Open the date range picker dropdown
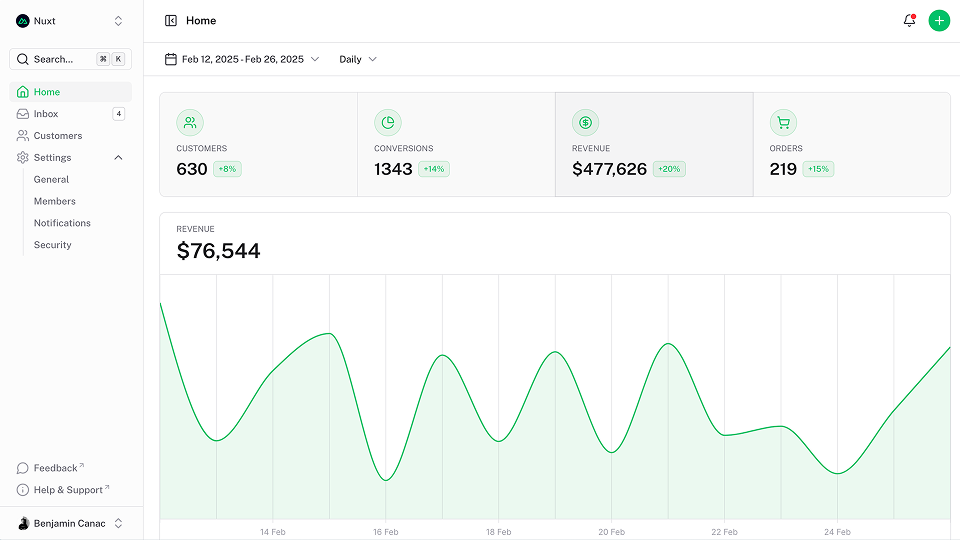 coord(242,59)
